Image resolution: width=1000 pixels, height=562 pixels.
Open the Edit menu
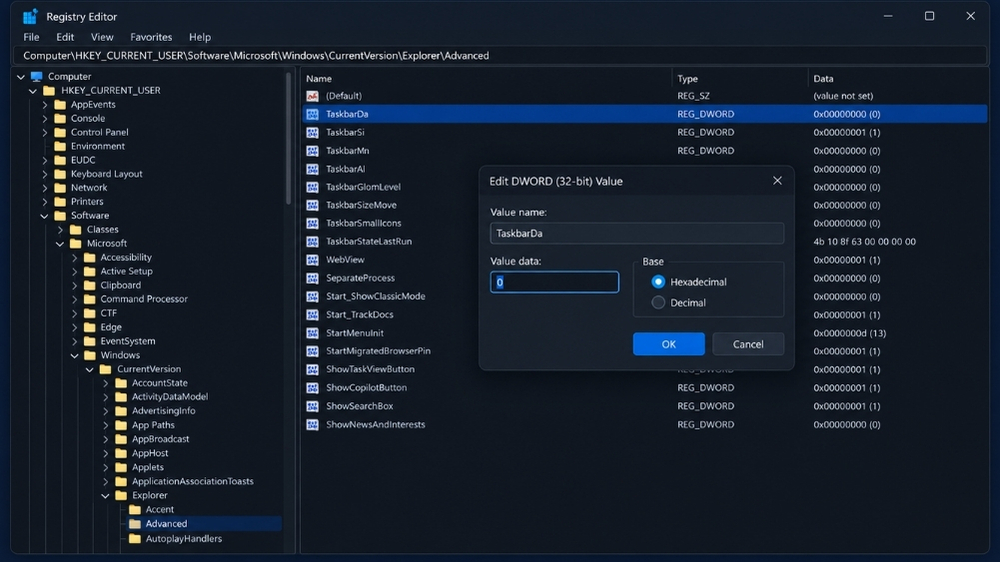pos(65,37)
